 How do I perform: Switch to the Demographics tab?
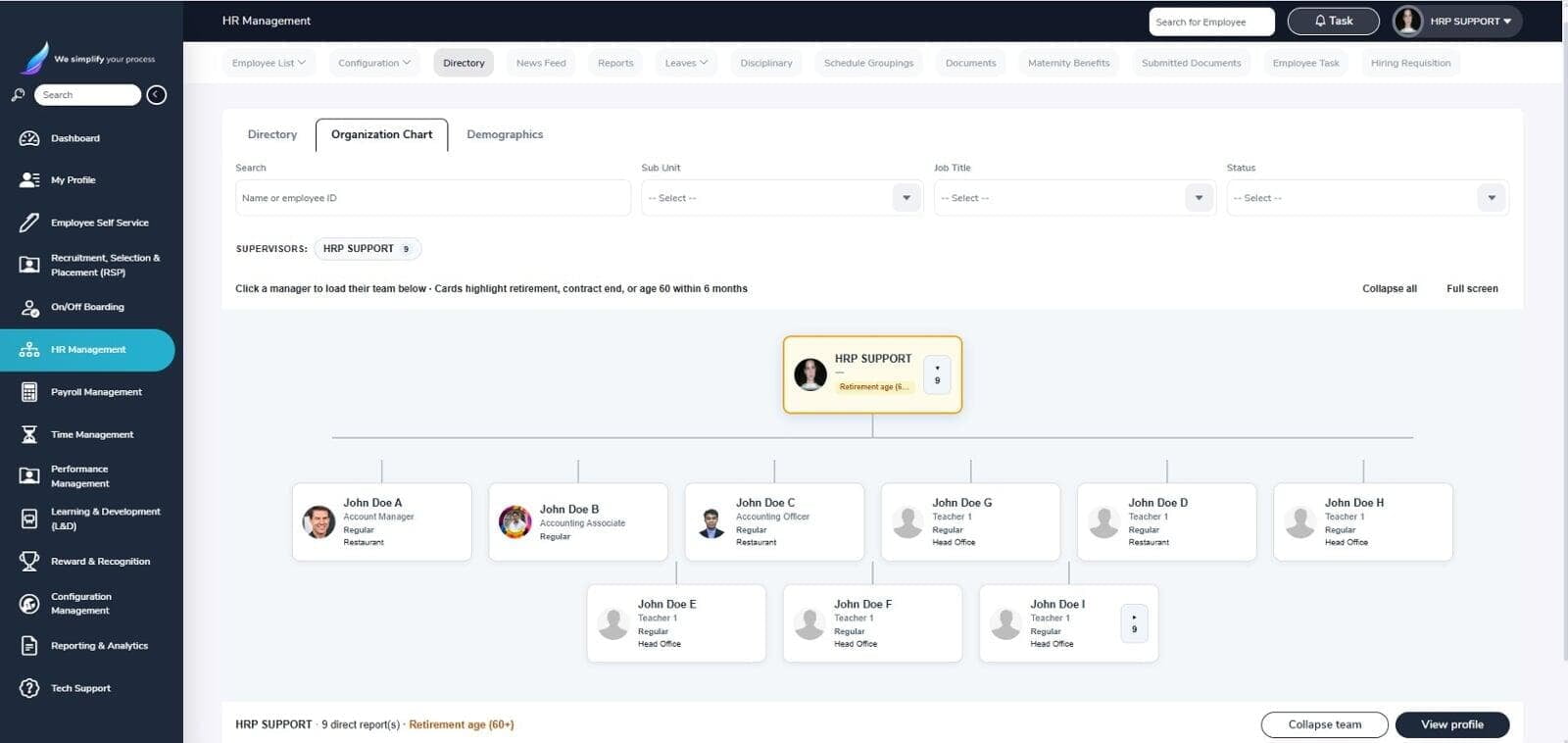(505, 134)
